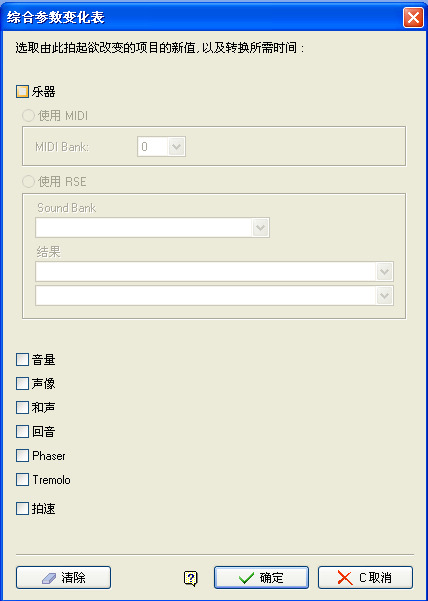This screenshot has width=428, height=601.
Task: Click the help question mark icon
Action: (x=190, y=578)
